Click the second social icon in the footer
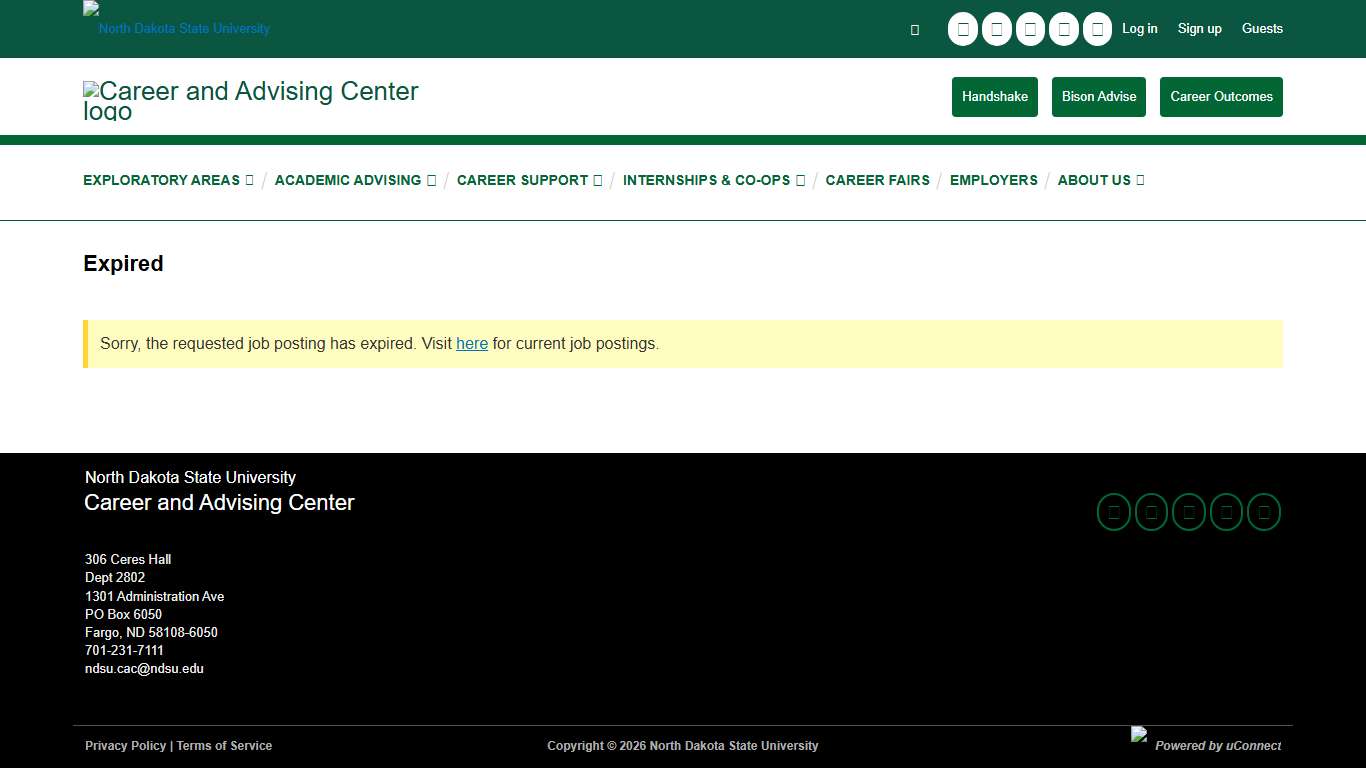 tap(1151, 511)
